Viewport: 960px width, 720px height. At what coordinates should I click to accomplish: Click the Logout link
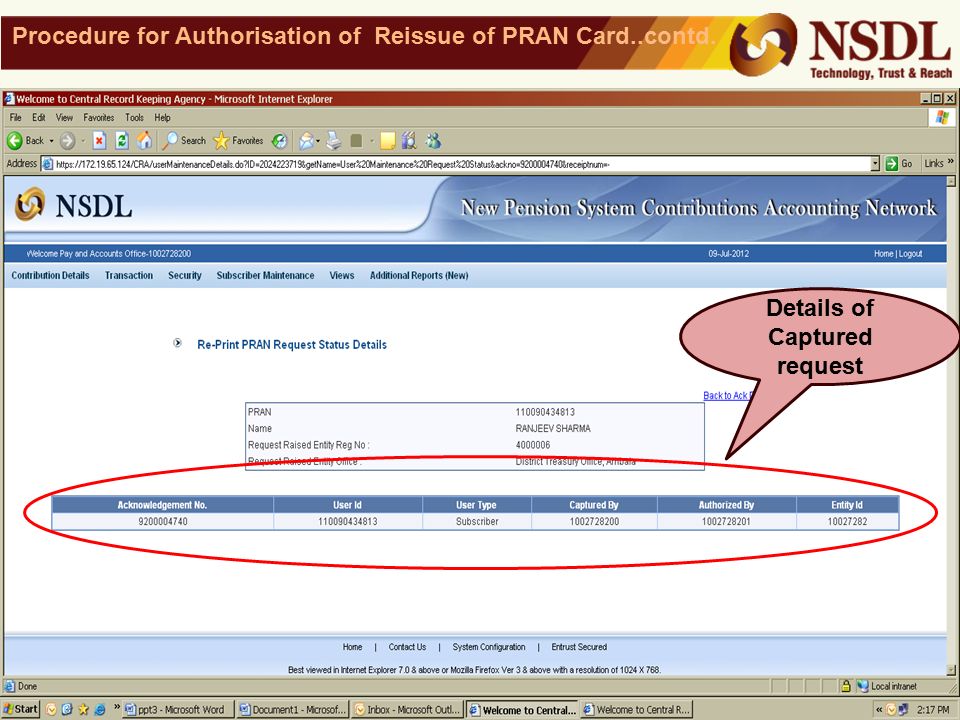tap(910, 253)
